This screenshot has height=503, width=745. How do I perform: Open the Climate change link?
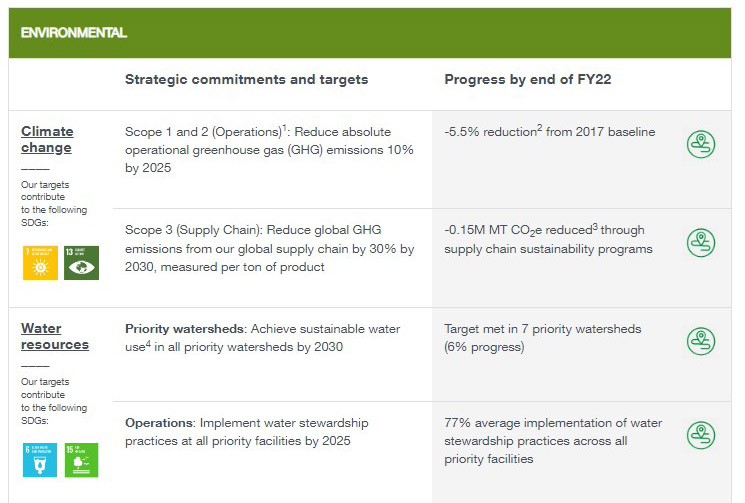click(47, 139)
